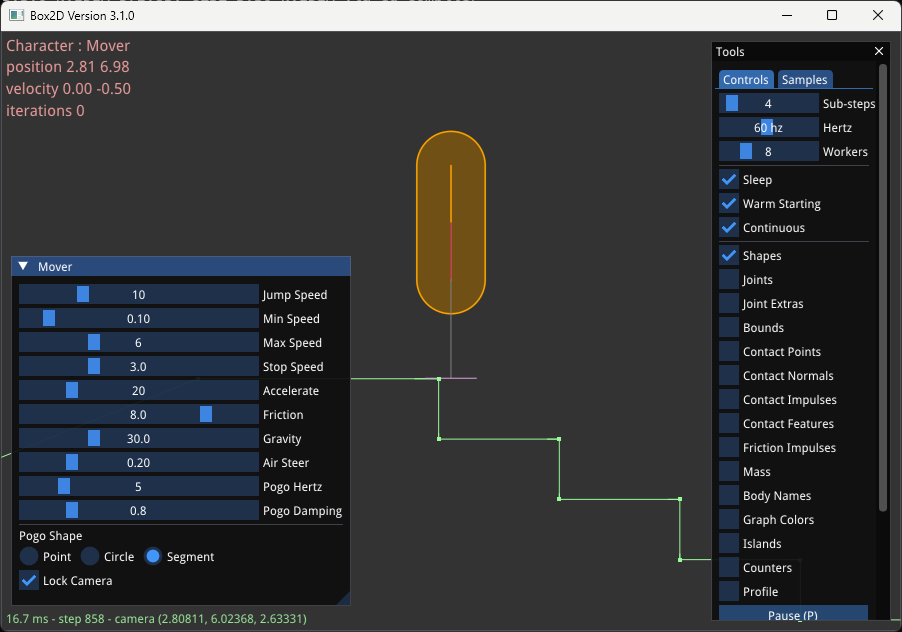Click the Tools panel vertical scrollbar
The image size is (902, 632).
(x=882, y=290)
